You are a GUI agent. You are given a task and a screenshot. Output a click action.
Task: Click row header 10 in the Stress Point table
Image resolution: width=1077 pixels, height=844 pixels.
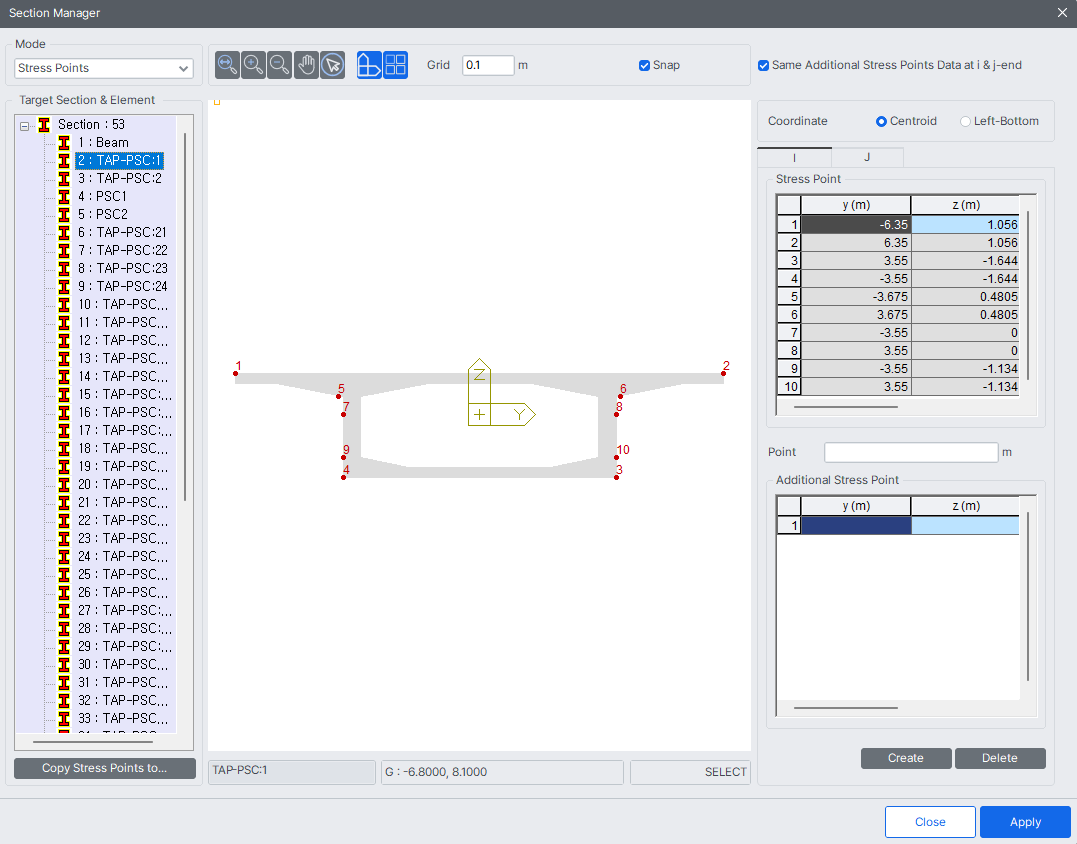tap(789, 387)
